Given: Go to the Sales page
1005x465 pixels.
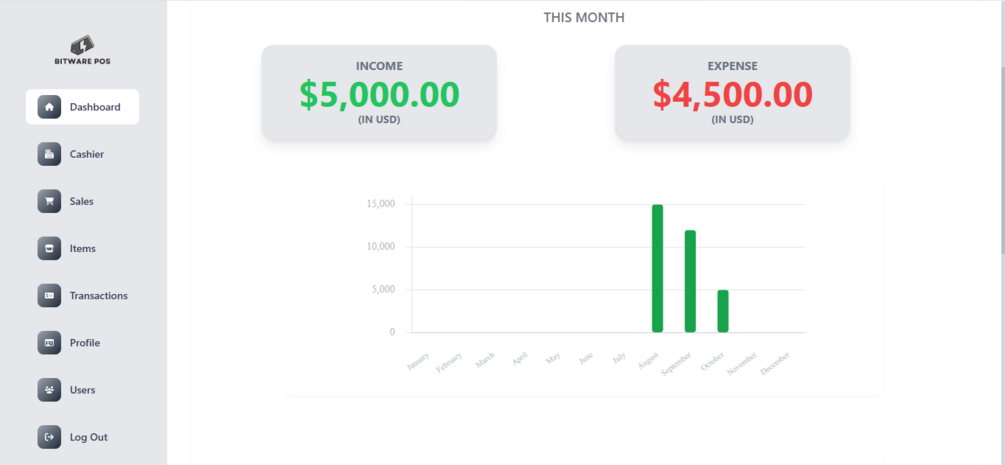Looking at the screenshot, I should coord(81,201).
